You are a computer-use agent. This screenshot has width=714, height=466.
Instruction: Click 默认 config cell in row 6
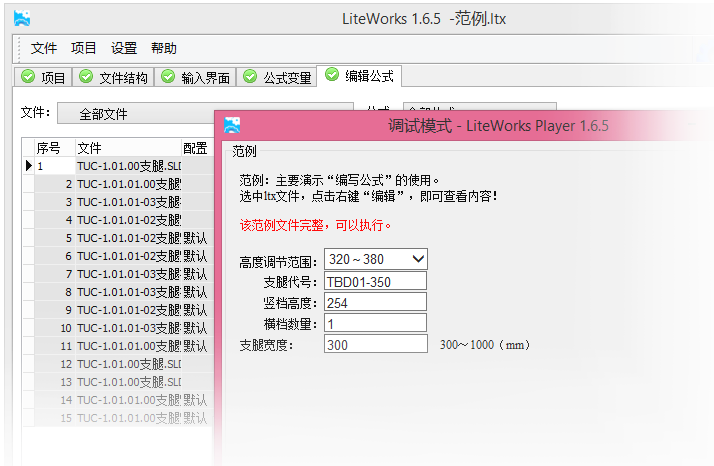198,256
